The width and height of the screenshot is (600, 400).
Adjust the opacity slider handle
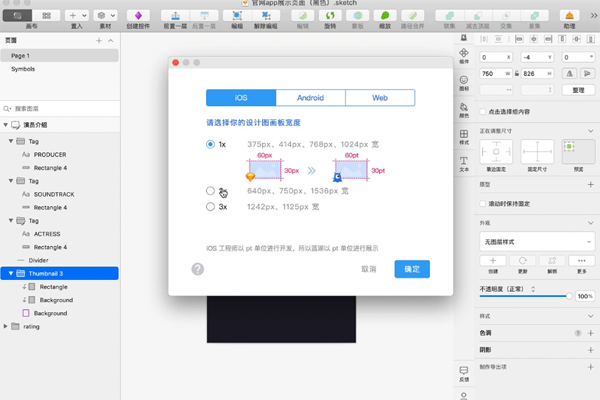pyautogui.click(x=569, y=296)
